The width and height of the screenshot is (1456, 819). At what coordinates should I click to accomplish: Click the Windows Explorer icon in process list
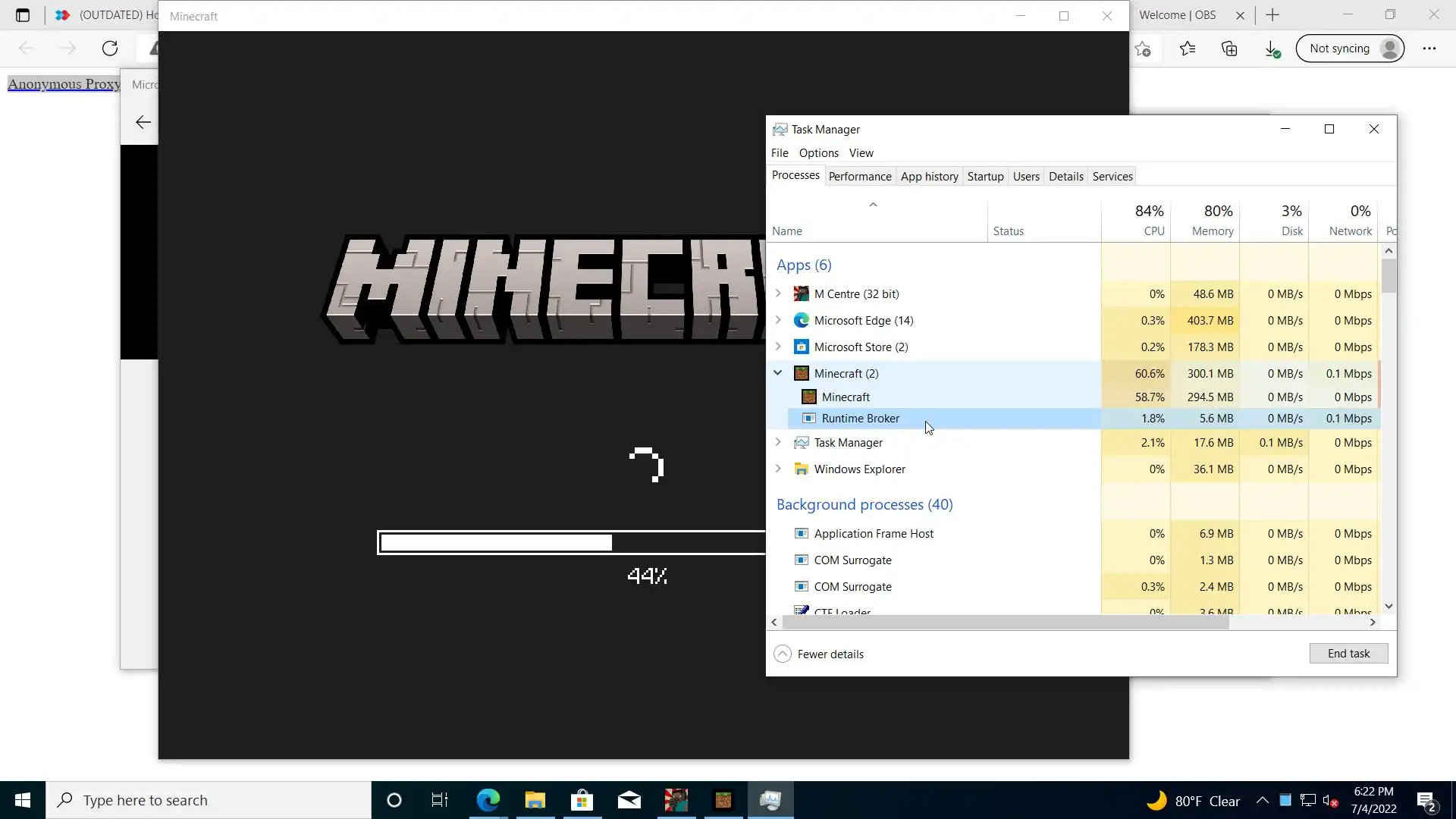click(801, 469)
